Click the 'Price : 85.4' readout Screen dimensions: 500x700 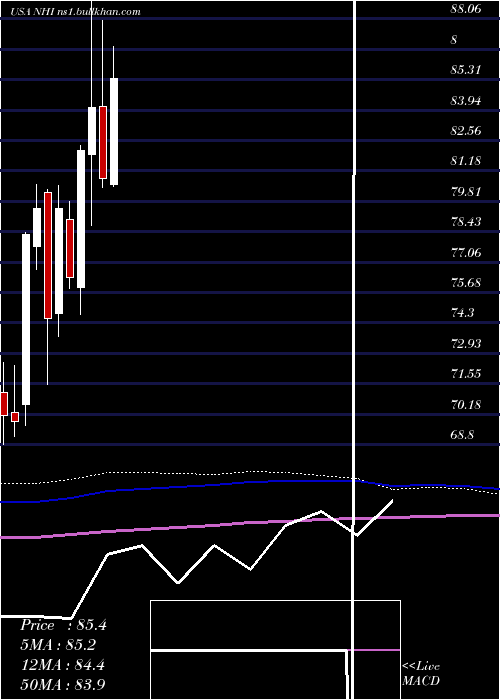63,625
